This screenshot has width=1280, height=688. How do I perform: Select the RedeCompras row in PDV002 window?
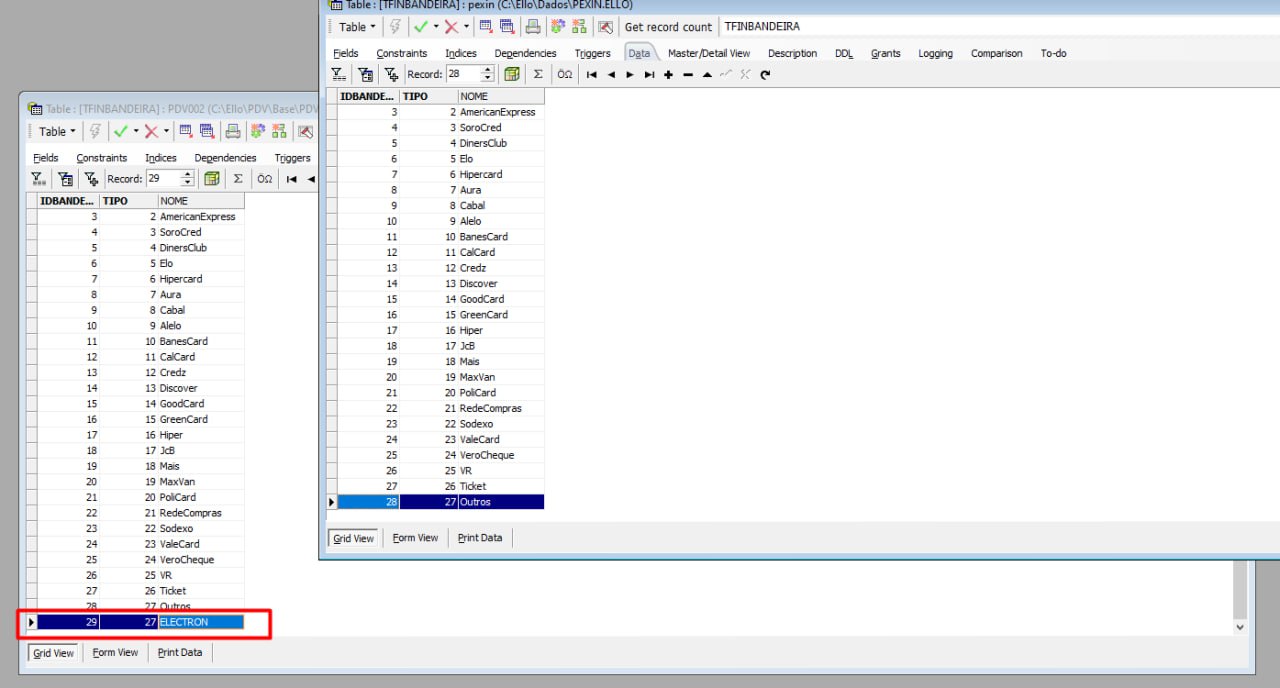(141, 513)
